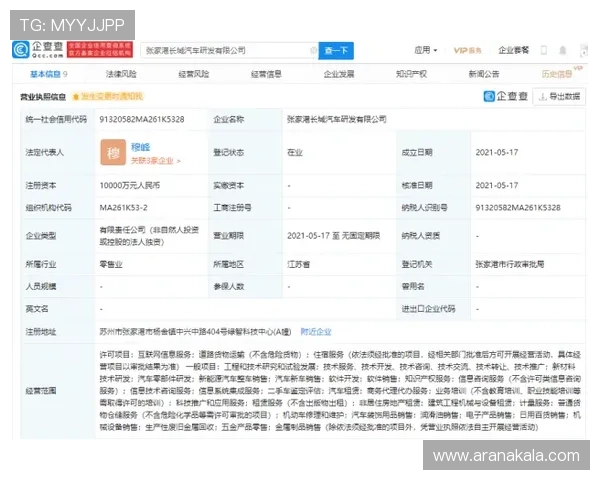The image size is (600, 480).
Task: Switch to the 经营风险 tab
Action: pyautogui.click(x=194, y=74)
